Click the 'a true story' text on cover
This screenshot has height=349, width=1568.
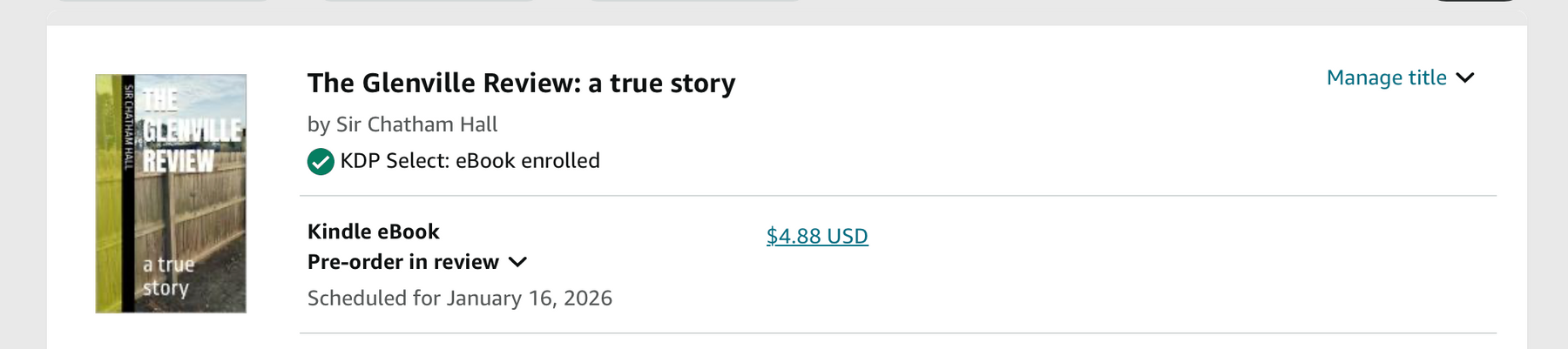tap(166, 276)
